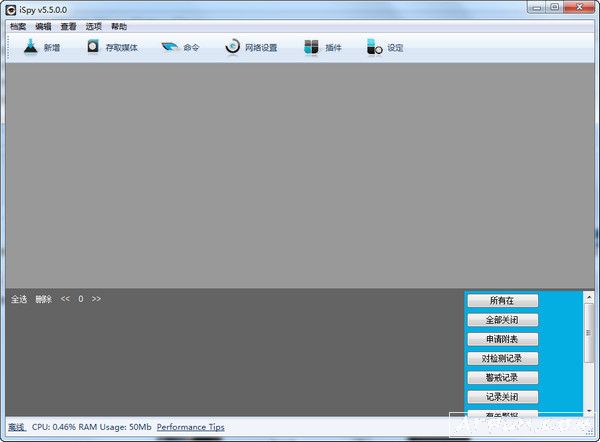The height and width of the screenshot is (442, 600).
Task: Open 网络设置 network settings icon
Action: pyautogui.click(x=232, y=47)
